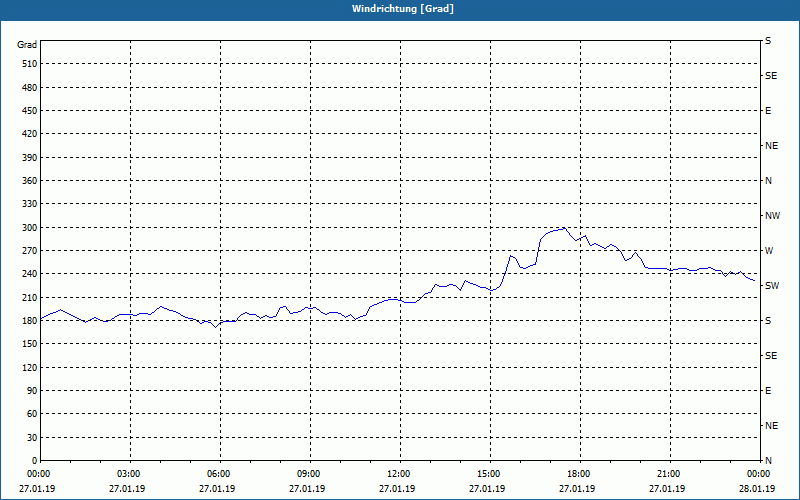Viewport: 800px width, 500px height.
Task: Click the 28.01.19 date label
Action: coord(757,489)
